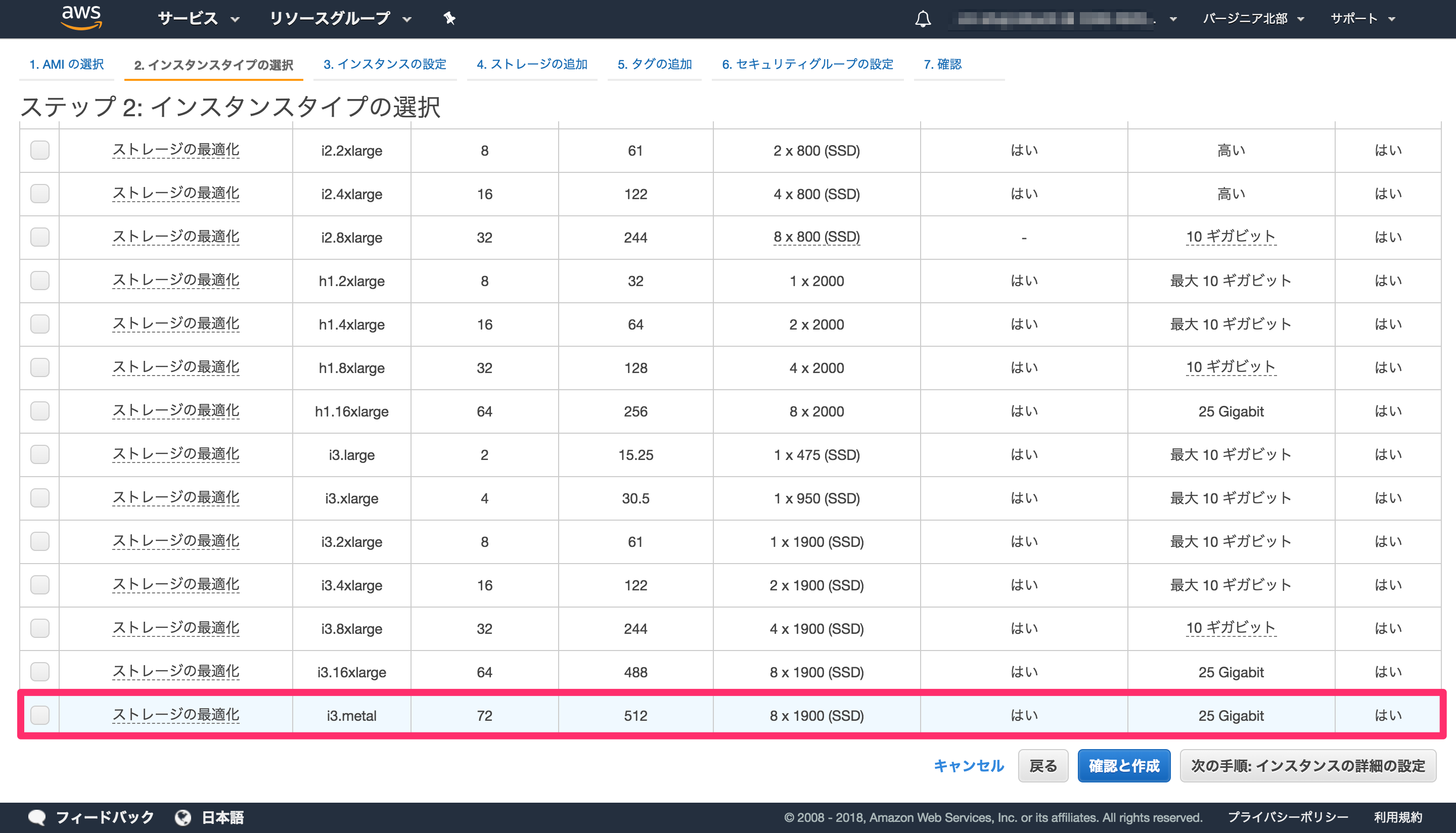Click ストレージの最適化 link in h1.4xlarge row

point(175,324)
